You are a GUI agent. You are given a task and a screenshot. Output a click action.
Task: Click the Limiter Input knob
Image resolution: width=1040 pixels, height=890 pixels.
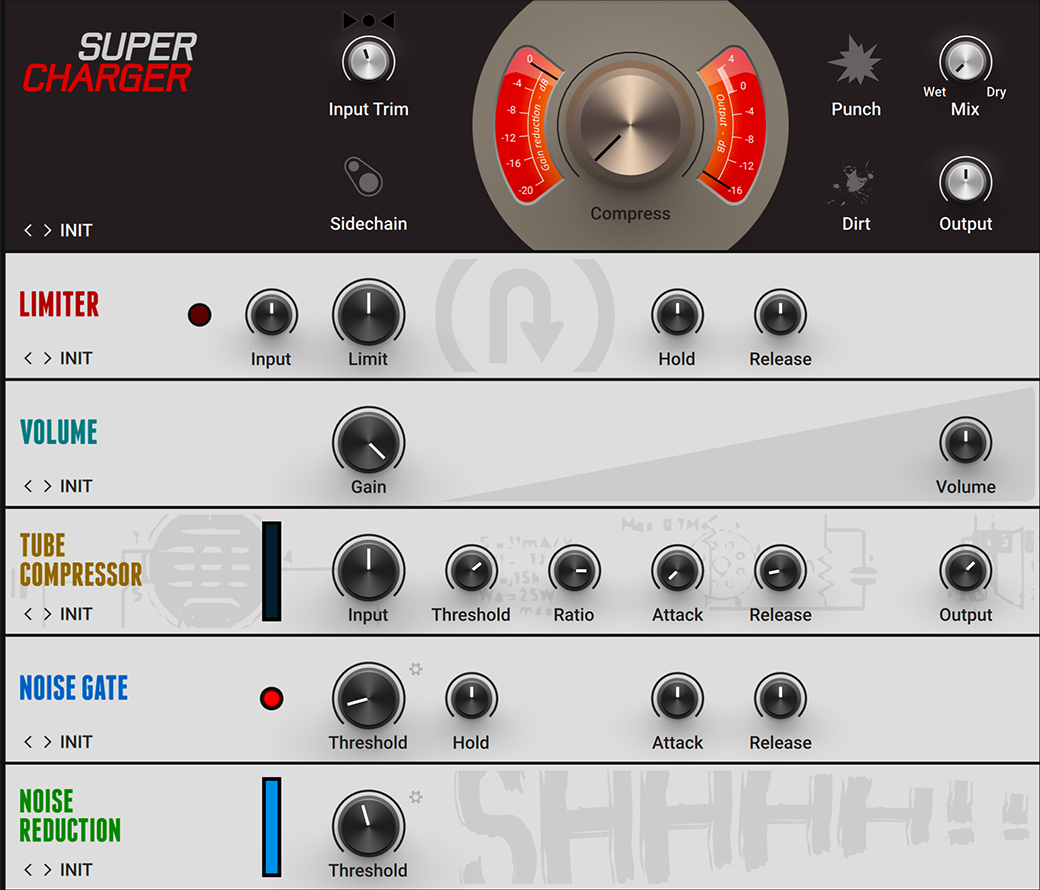(x=271, y=314)
